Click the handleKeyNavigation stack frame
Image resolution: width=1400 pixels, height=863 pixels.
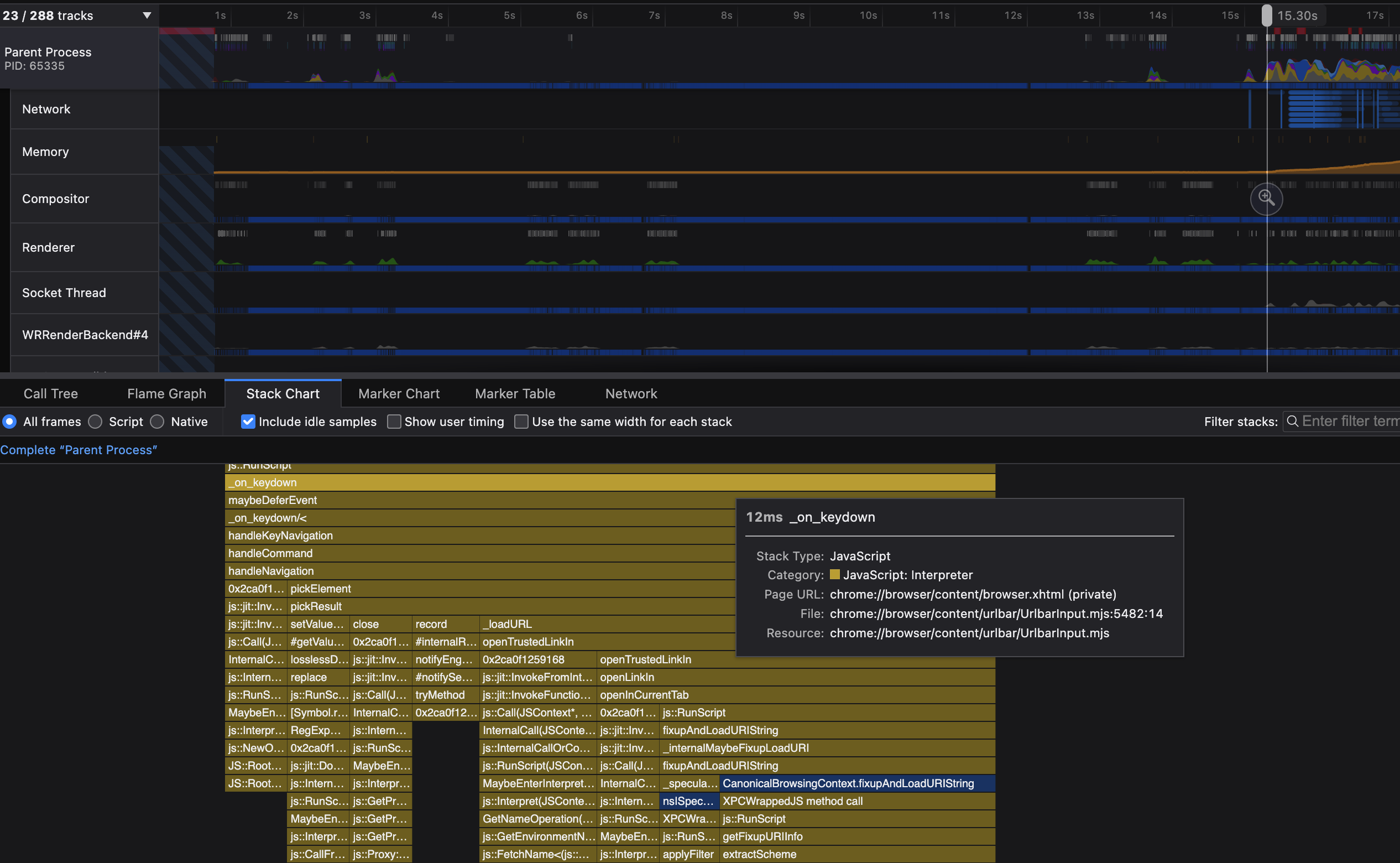point(480,536)
